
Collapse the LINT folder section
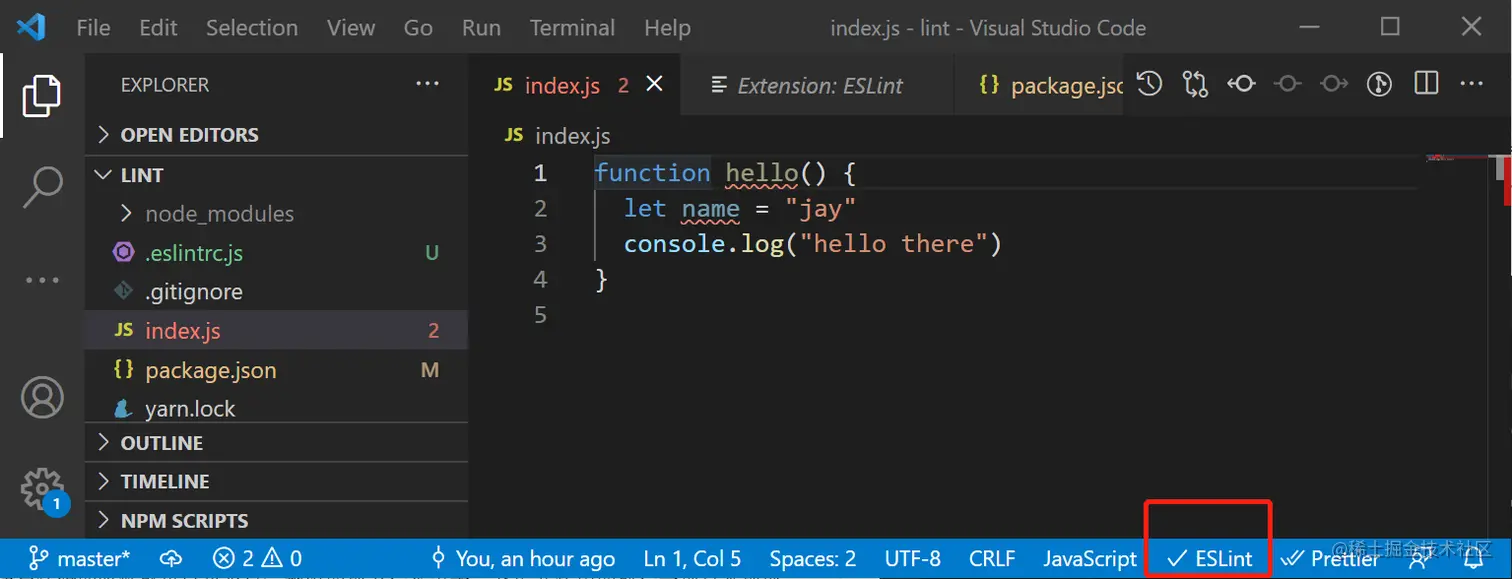tap(277, 175)
